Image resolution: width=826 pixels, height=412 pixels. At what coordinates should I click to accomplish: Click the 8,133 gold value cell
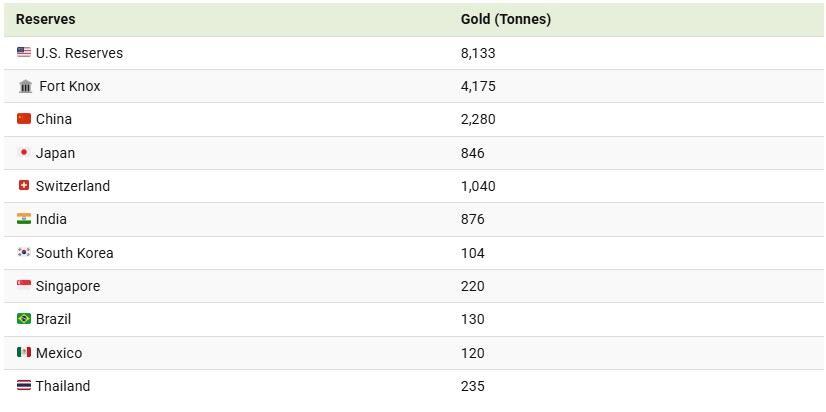pyautogui.click(x=478, y=53)
